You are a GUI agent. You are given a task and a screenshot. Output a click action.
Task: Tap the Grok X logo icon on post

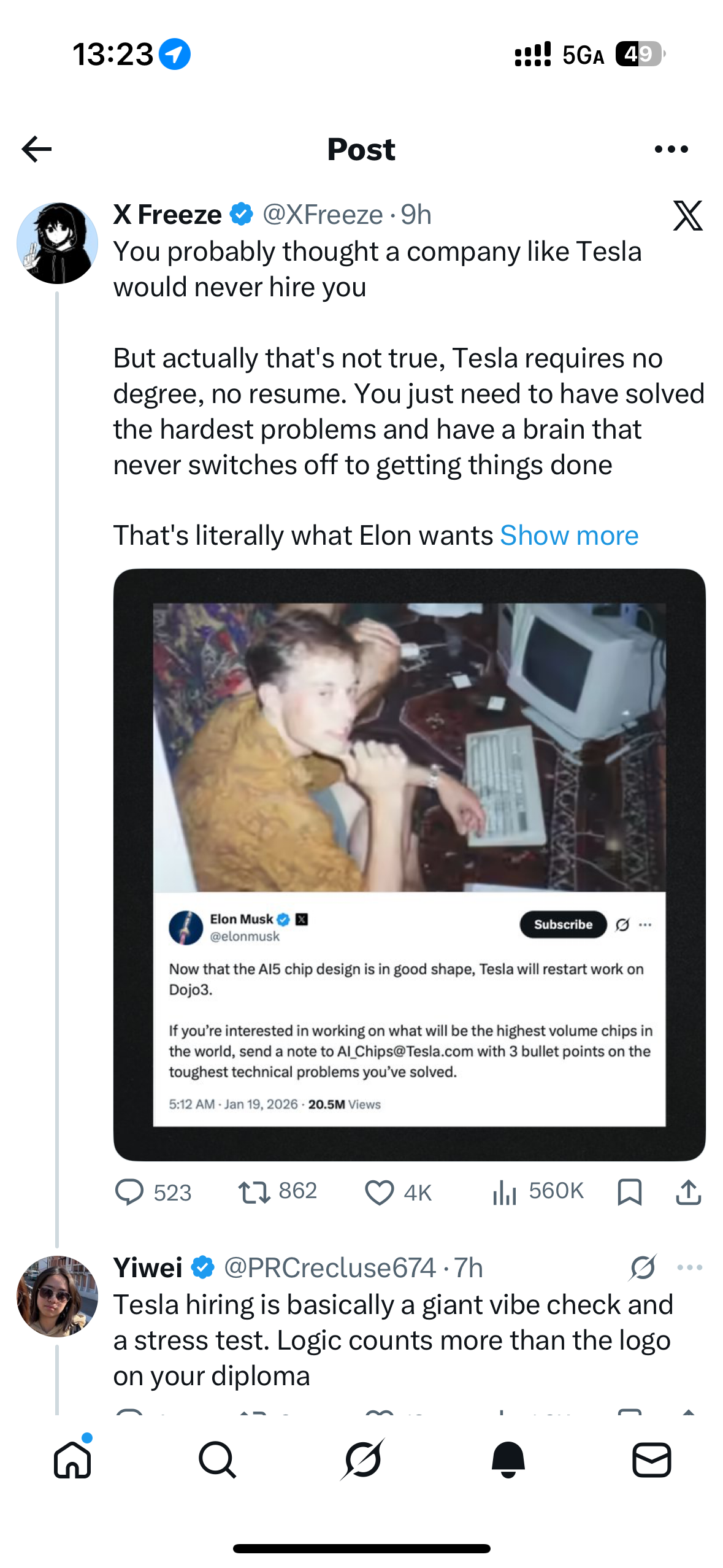tap(687, 215)
